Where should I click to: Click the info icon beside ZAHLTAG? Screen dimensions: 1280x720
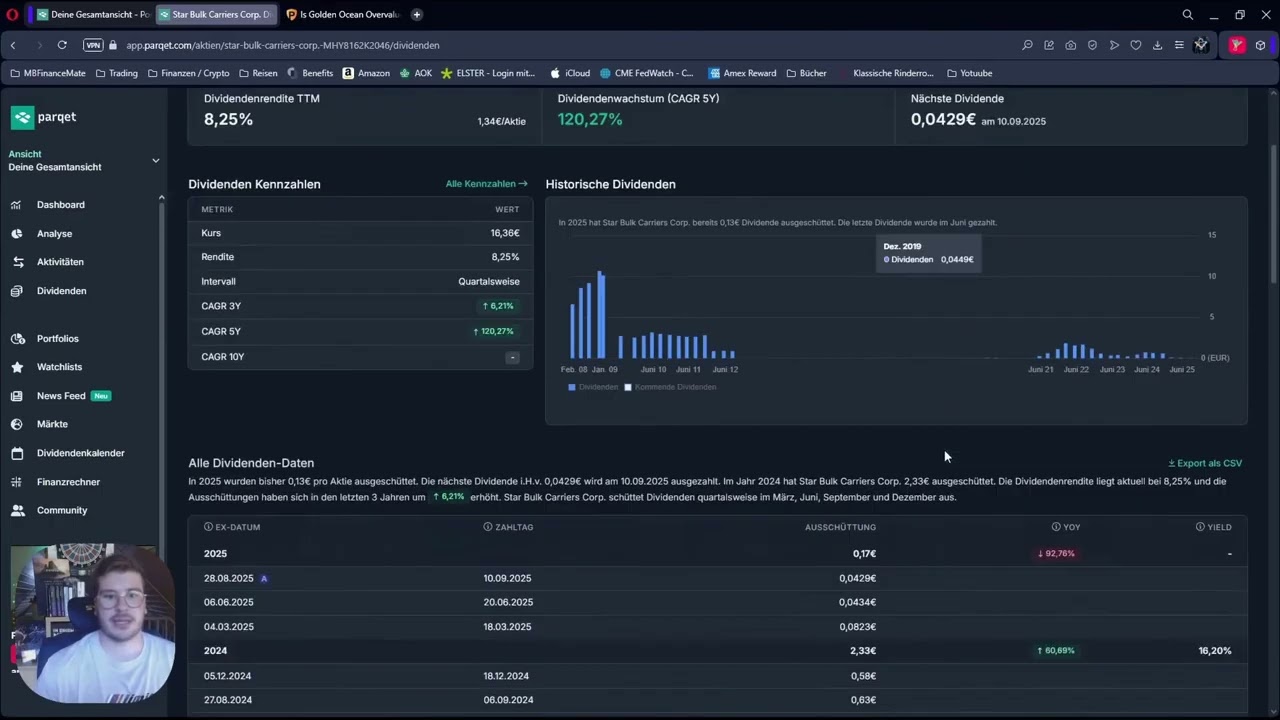pyautogui.click(x=488, y=527)
